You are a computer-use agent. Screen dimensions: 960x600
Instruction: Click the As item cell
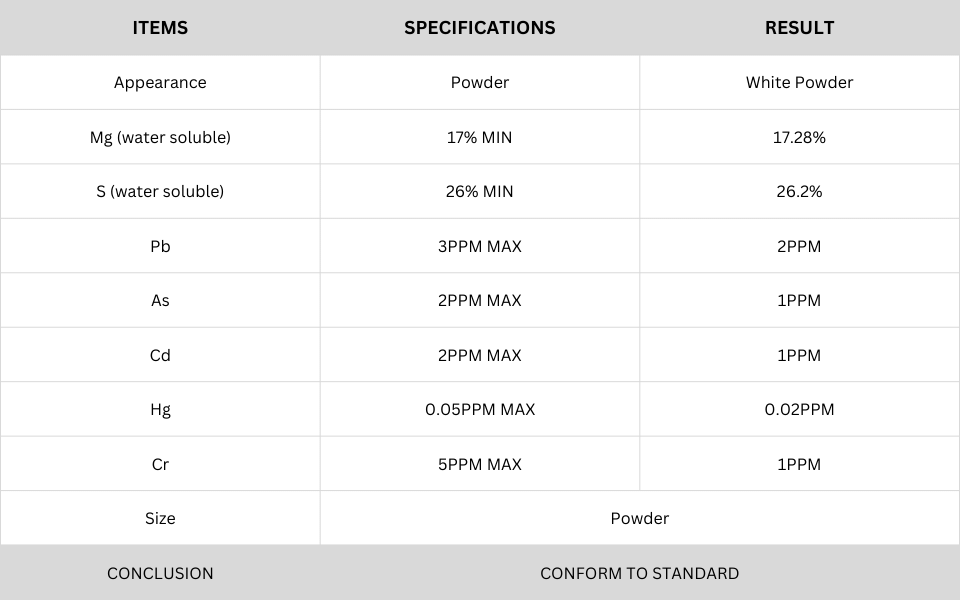coord(160,300)
